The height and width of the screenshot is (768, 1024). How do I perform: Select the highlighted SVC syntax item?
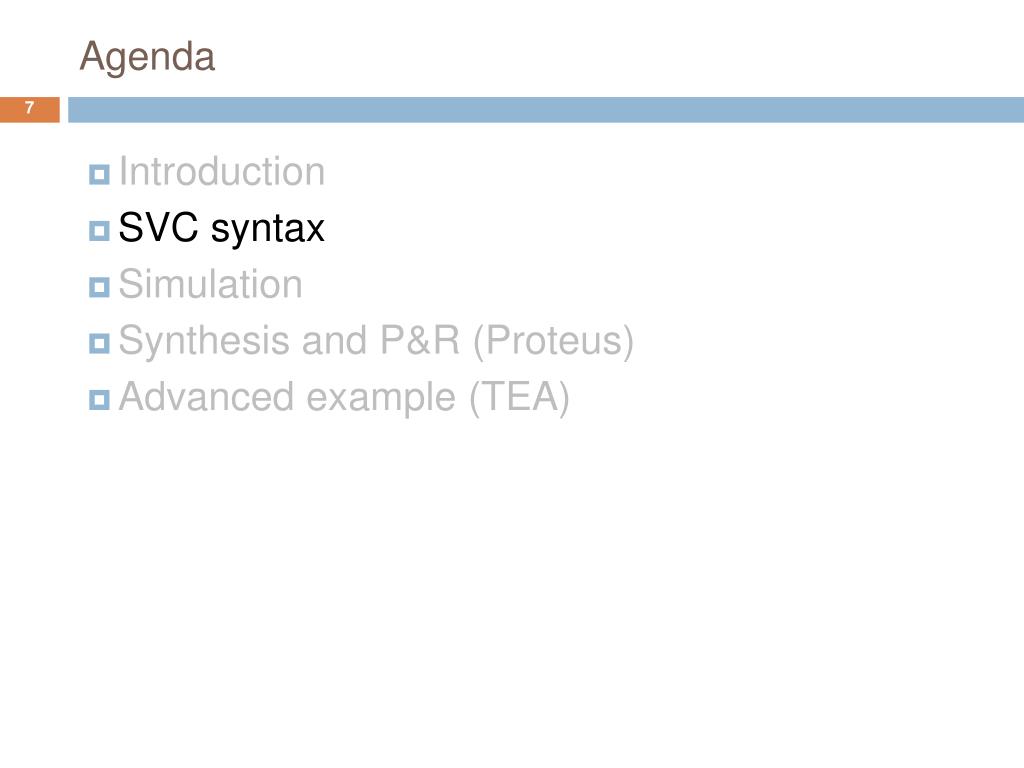pos(221,229)
